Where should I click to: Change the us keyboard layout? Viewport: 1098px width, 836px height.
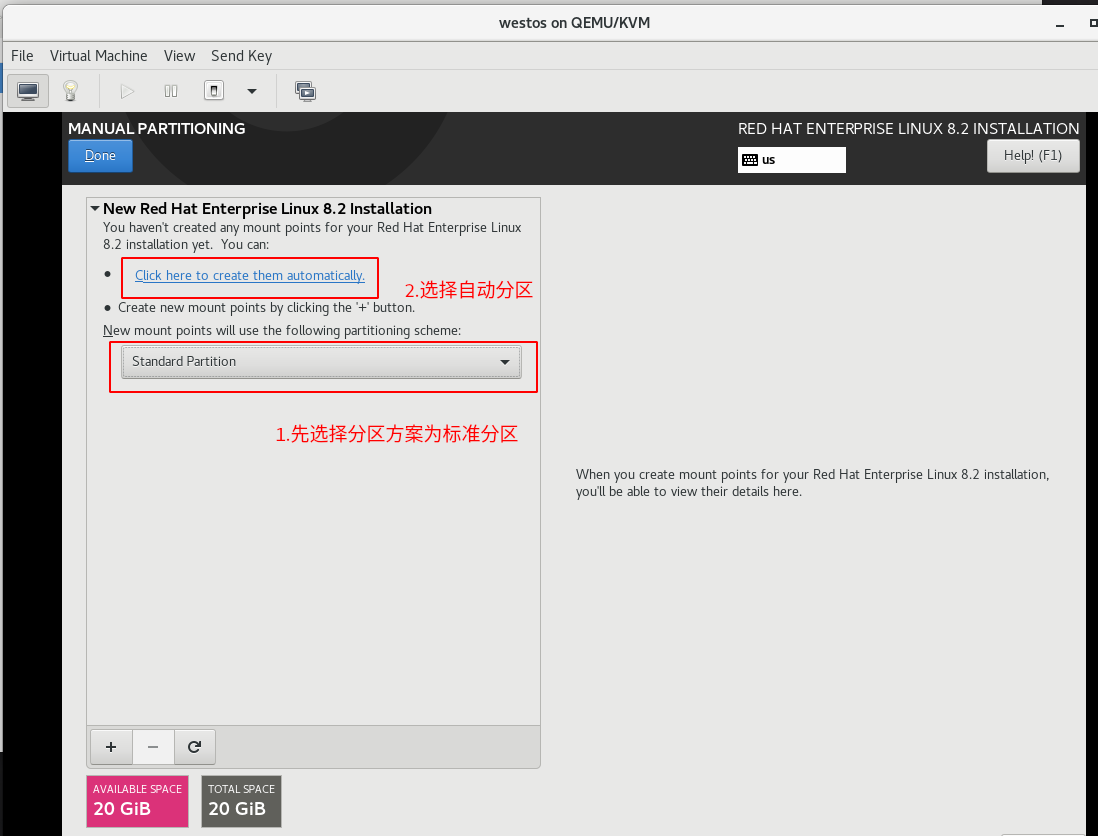791,160
